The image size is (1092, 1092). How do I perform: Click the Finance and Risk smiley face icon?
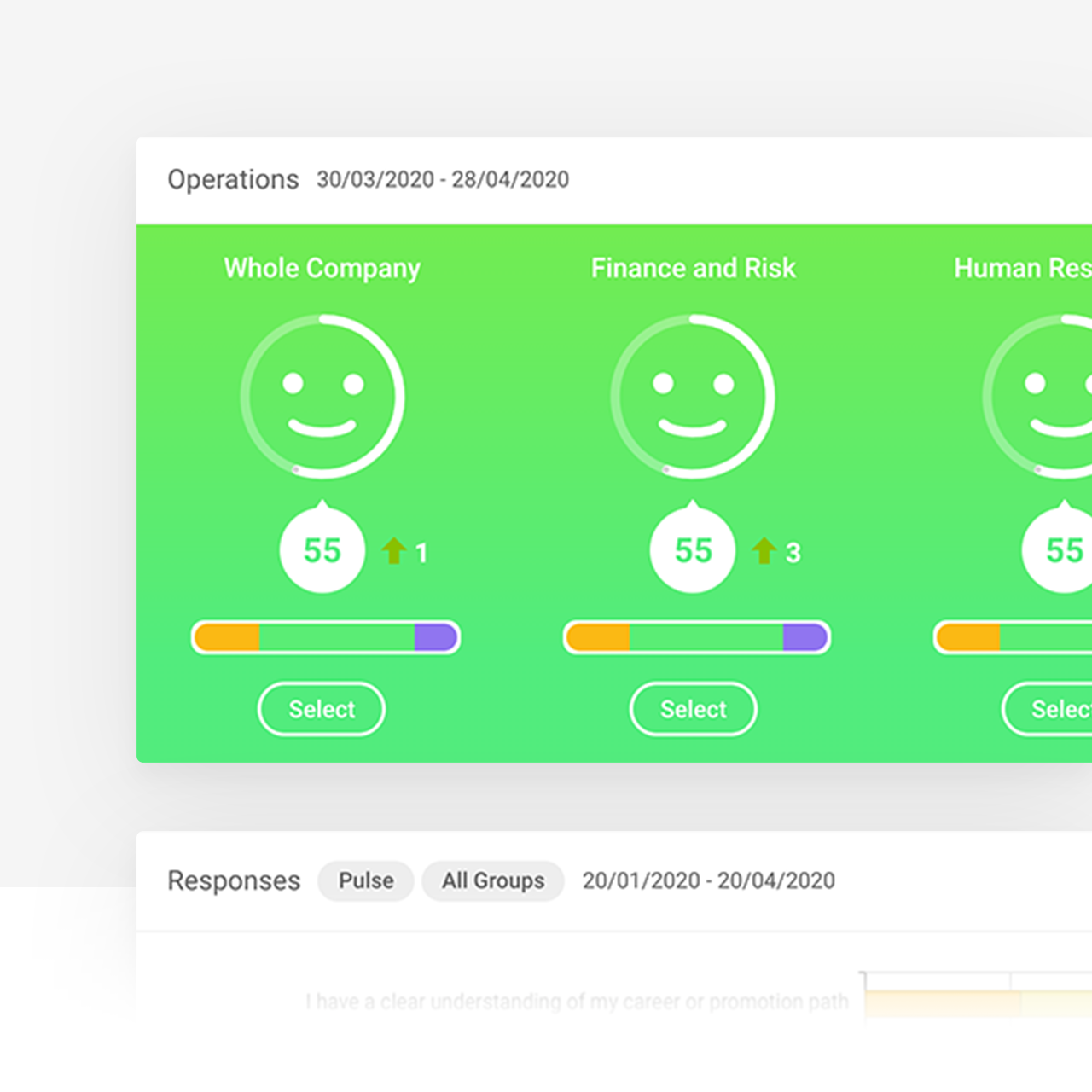tap(693, 397)
